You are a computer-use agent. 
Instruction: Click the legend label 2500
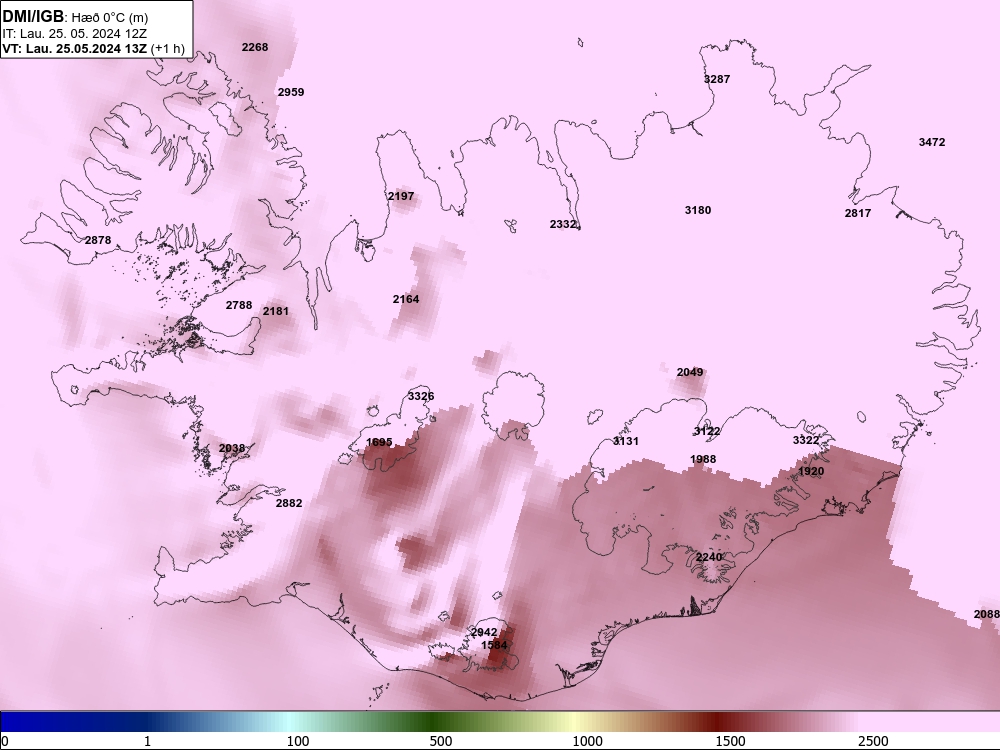click(873, 741)
